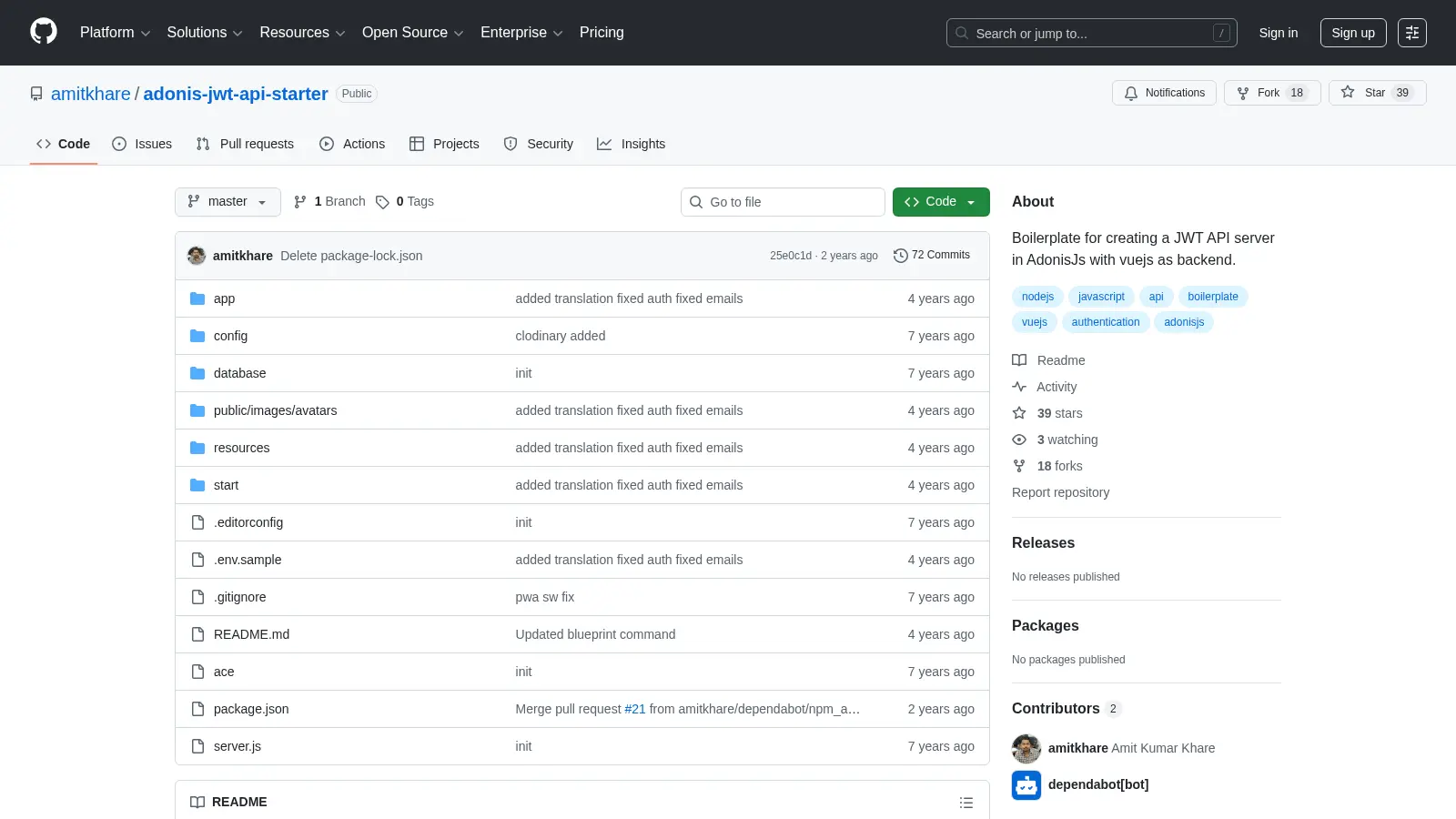Click the commit history clock icon
Image resolution: width=1456 pixels, height=819 pixels.
point(901,256)
